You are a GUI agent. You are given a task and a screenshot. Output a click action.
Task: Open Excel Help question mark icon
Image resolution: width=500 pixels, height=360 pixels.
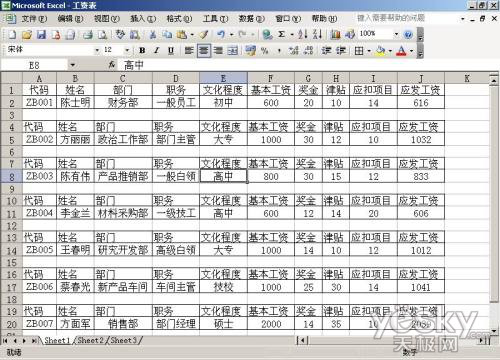pyautogui.click(x=408, y=34)
